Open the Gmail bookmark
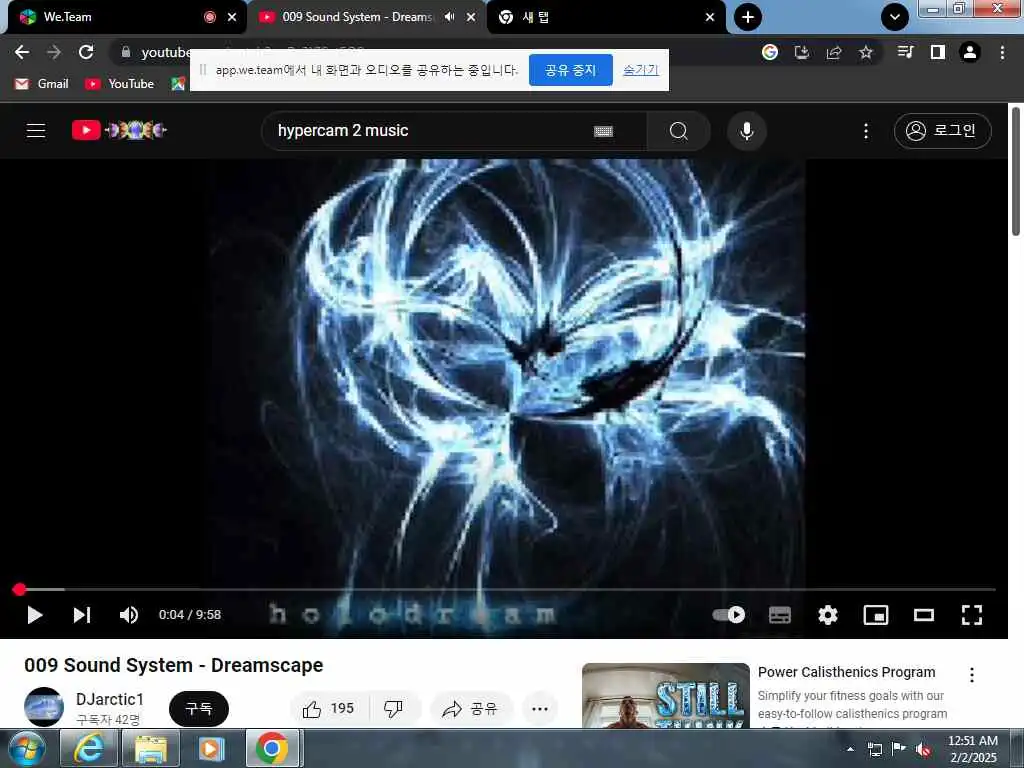This screenshot has height=768, width=1024. point(42,84)
